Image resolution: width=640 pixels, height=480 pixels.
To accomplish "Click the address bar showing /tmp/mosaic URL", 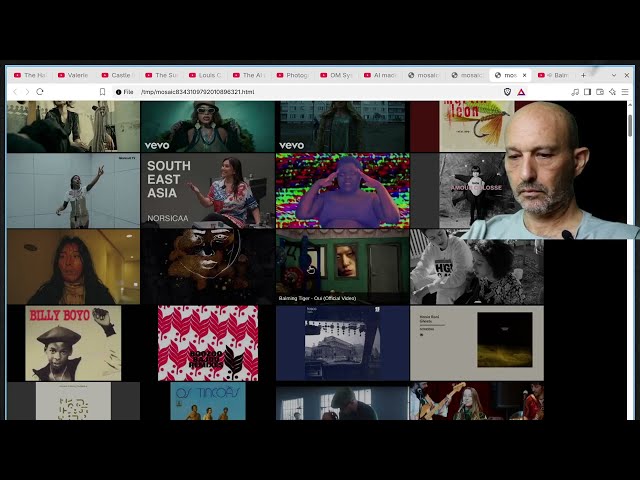I will (306, 92).
